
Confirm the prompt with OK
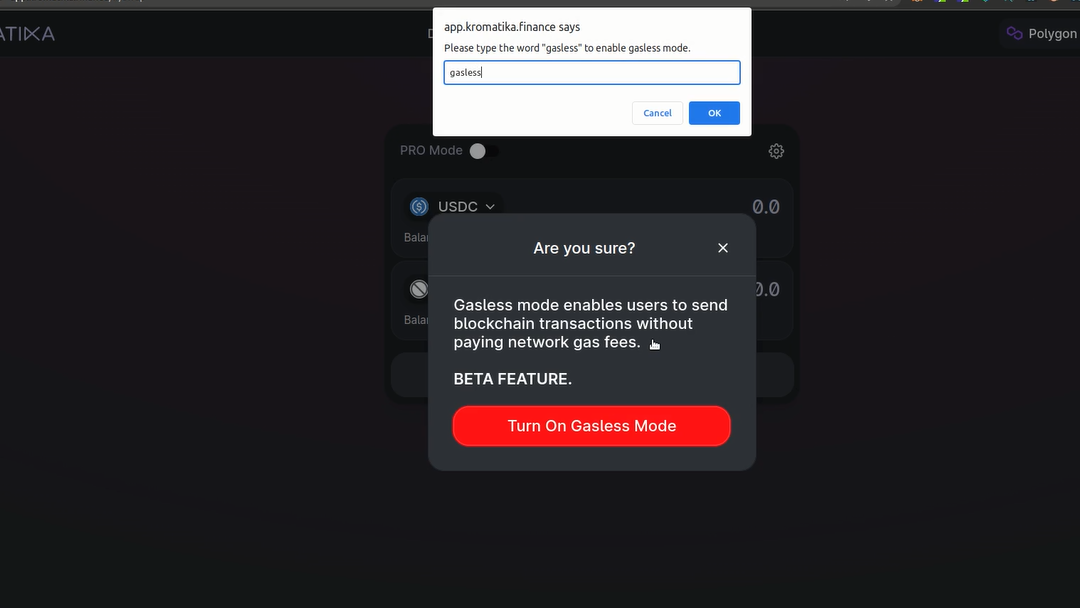point(714,113)
